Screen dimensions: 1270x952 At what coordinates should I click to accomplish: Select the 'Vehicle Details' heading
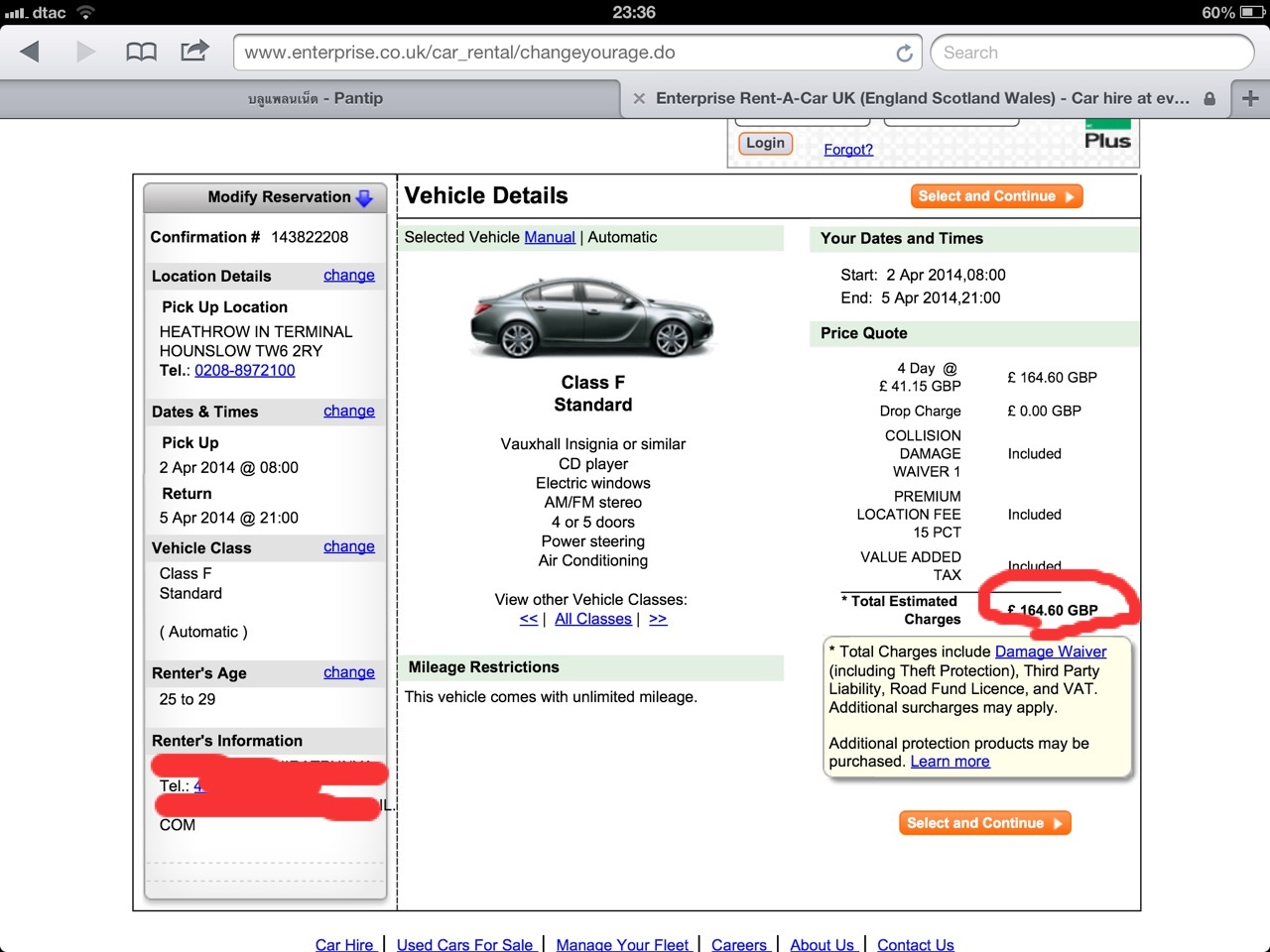[486, 196]
